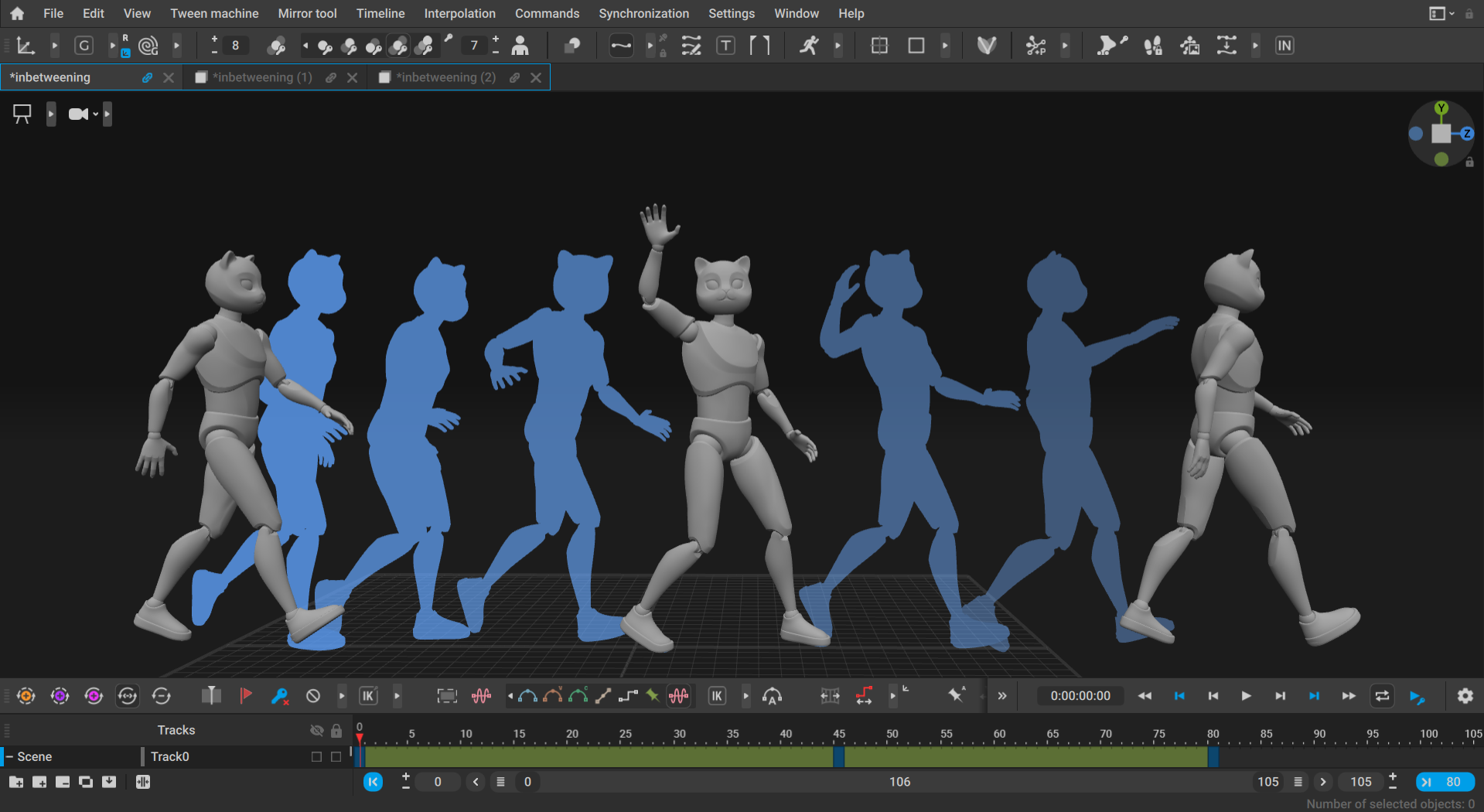Click the blue key delete icon
Screen dimensions: 1484x812
279,696
